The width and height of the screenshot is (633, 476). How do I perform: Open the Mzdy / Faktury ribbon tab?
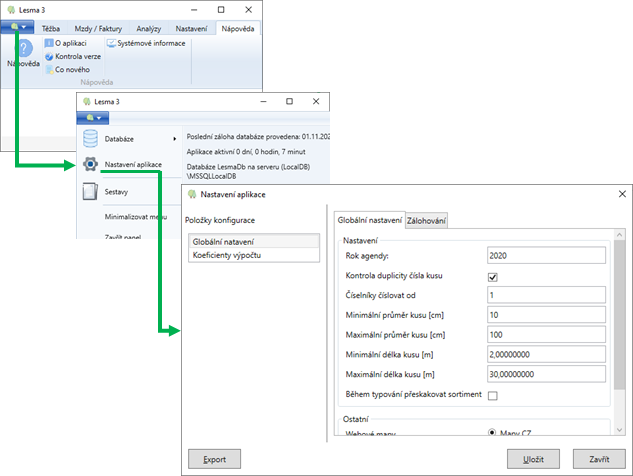coord(96,30)
